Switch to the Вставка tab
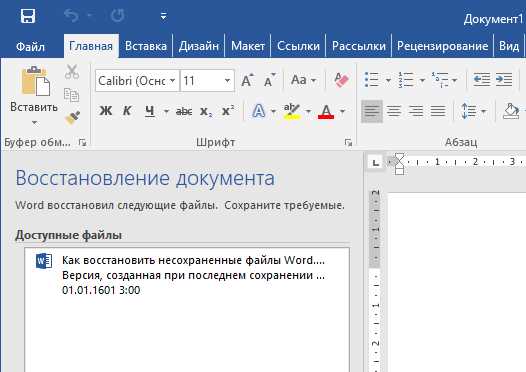The image size is (526, 372). (146, 46)
